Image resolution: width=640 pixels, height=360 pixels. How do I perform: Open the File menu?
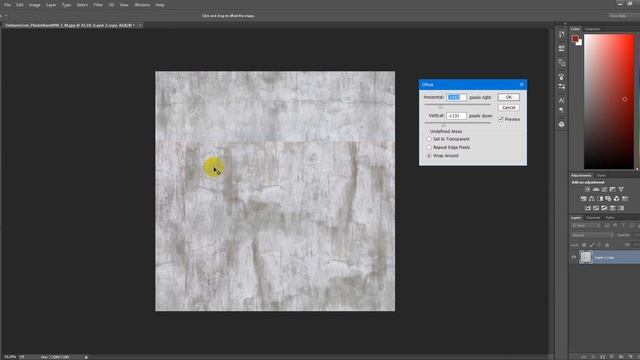coord(7,5)
